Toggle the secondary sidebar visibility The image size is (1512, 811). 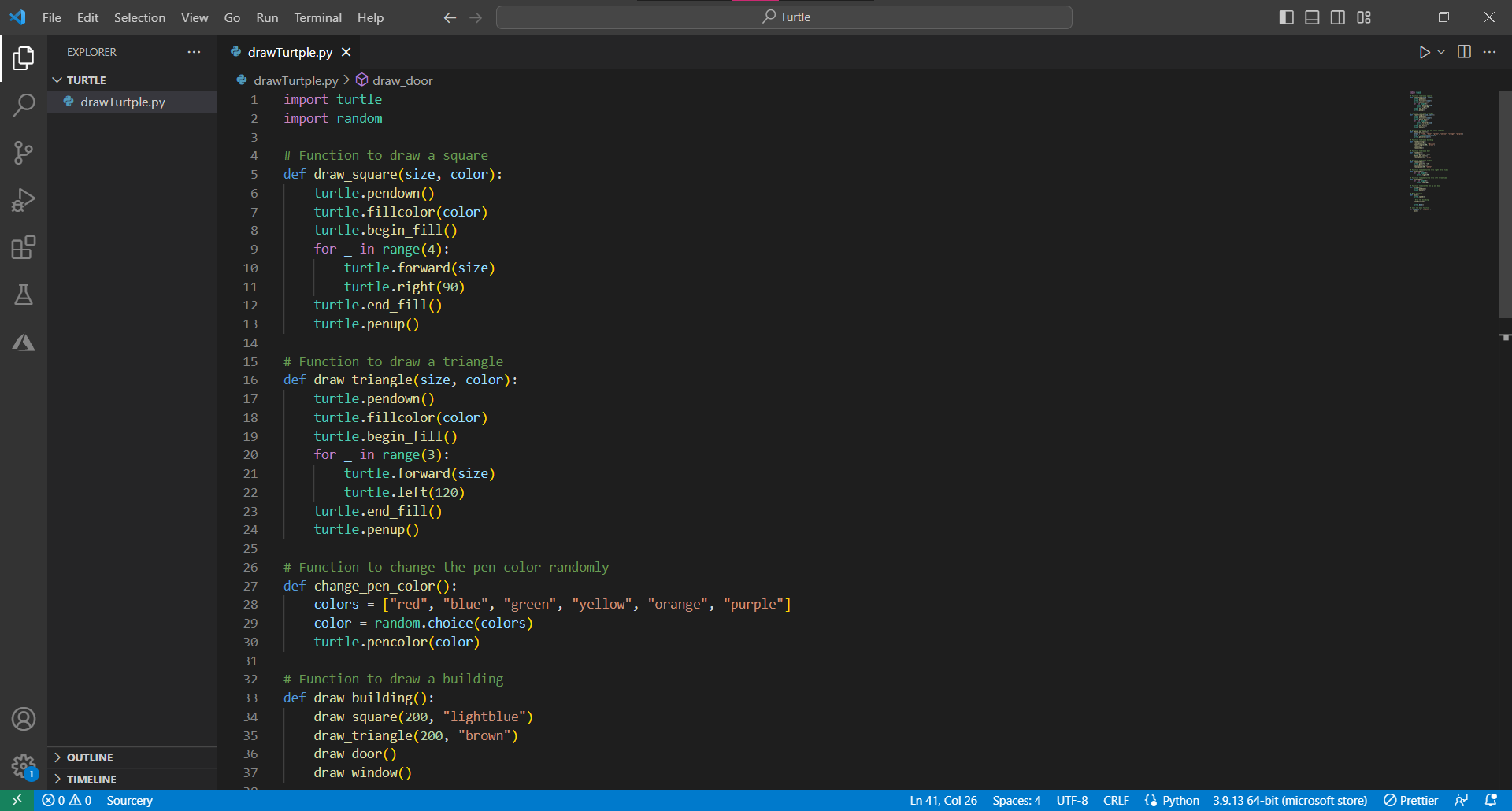point(1338,17)
